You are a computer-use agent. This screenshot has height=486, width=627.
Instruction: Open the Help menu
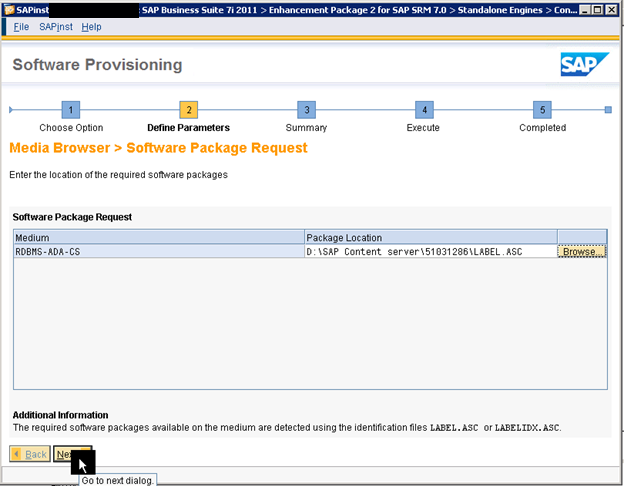[92, 27]
